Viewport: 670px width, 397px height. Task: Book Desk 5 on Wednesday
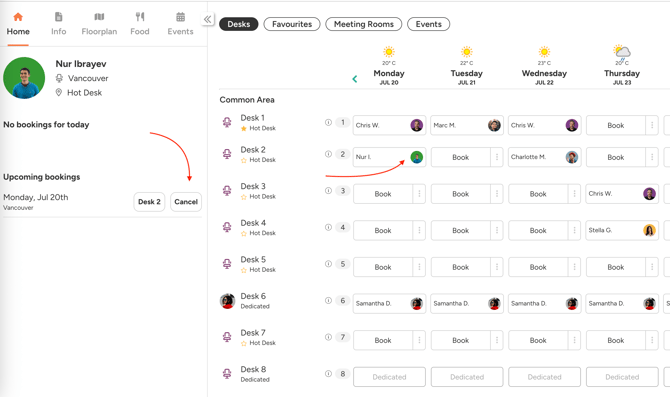(538, 267)
